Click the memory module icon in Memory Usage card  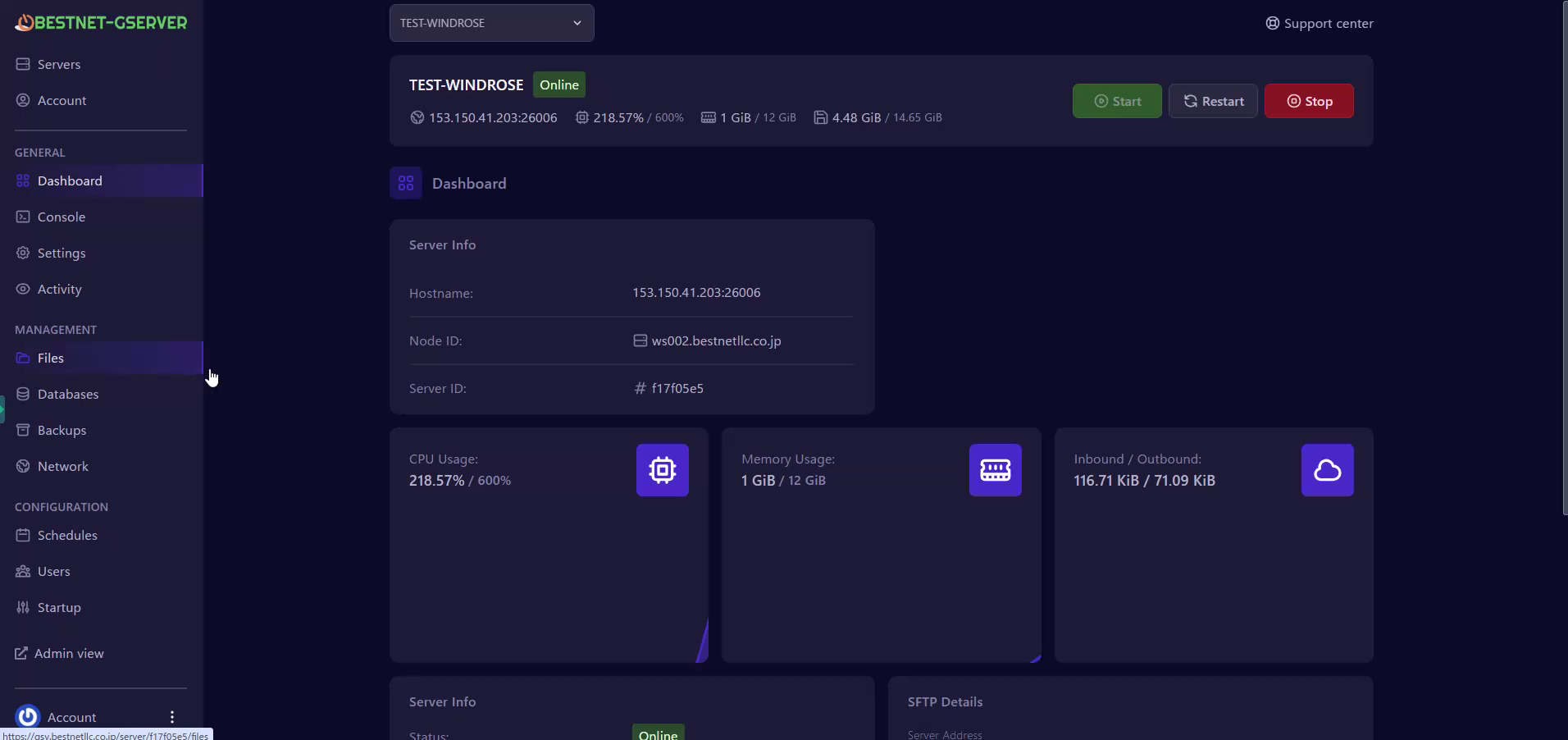995,470
